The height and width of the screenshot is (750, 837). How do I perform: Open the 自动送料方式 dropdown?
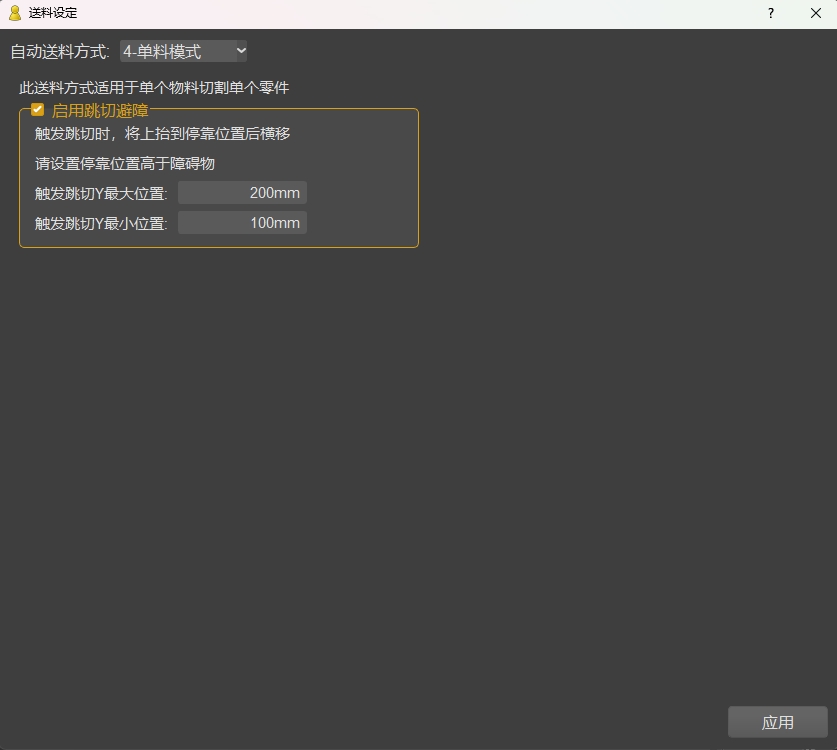183,51
